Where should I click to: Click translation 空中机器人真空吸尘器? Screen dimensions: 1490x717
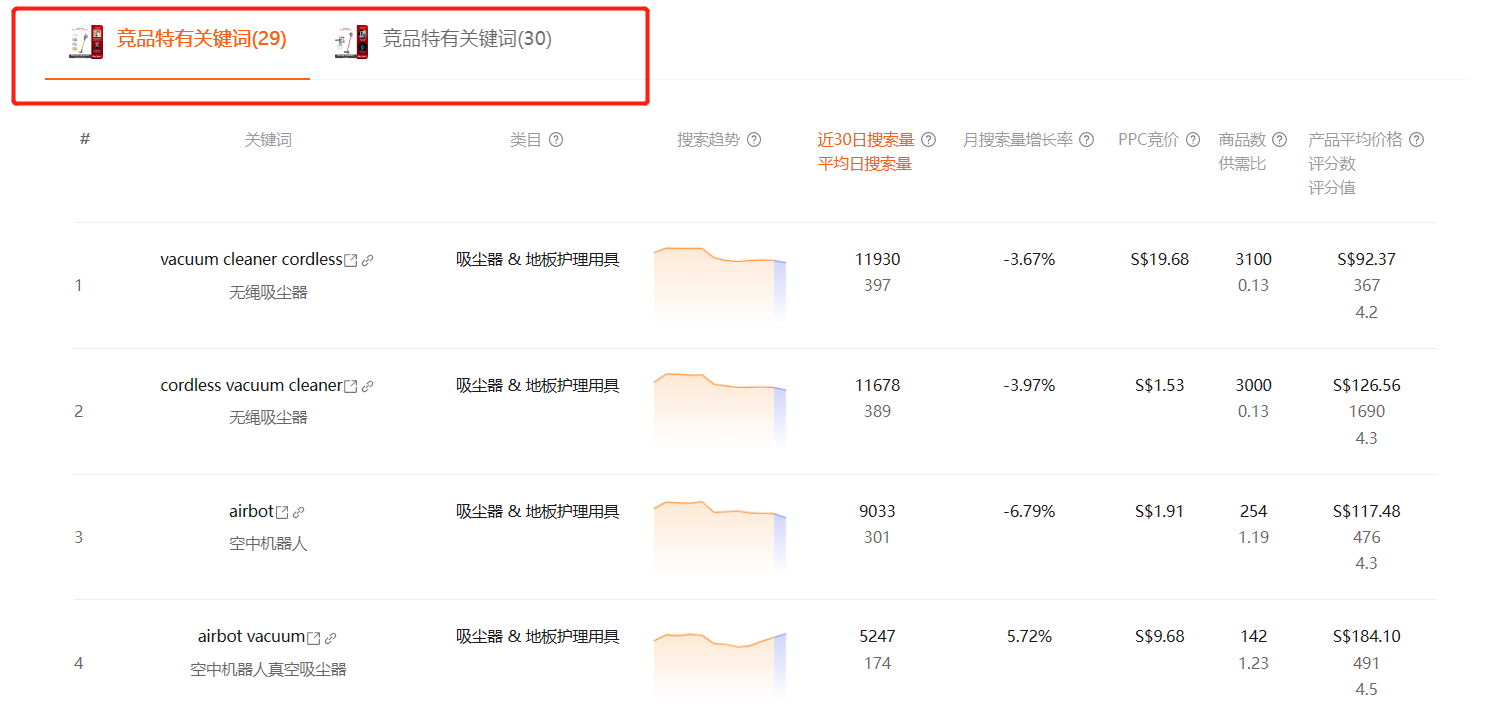point(268,669)
